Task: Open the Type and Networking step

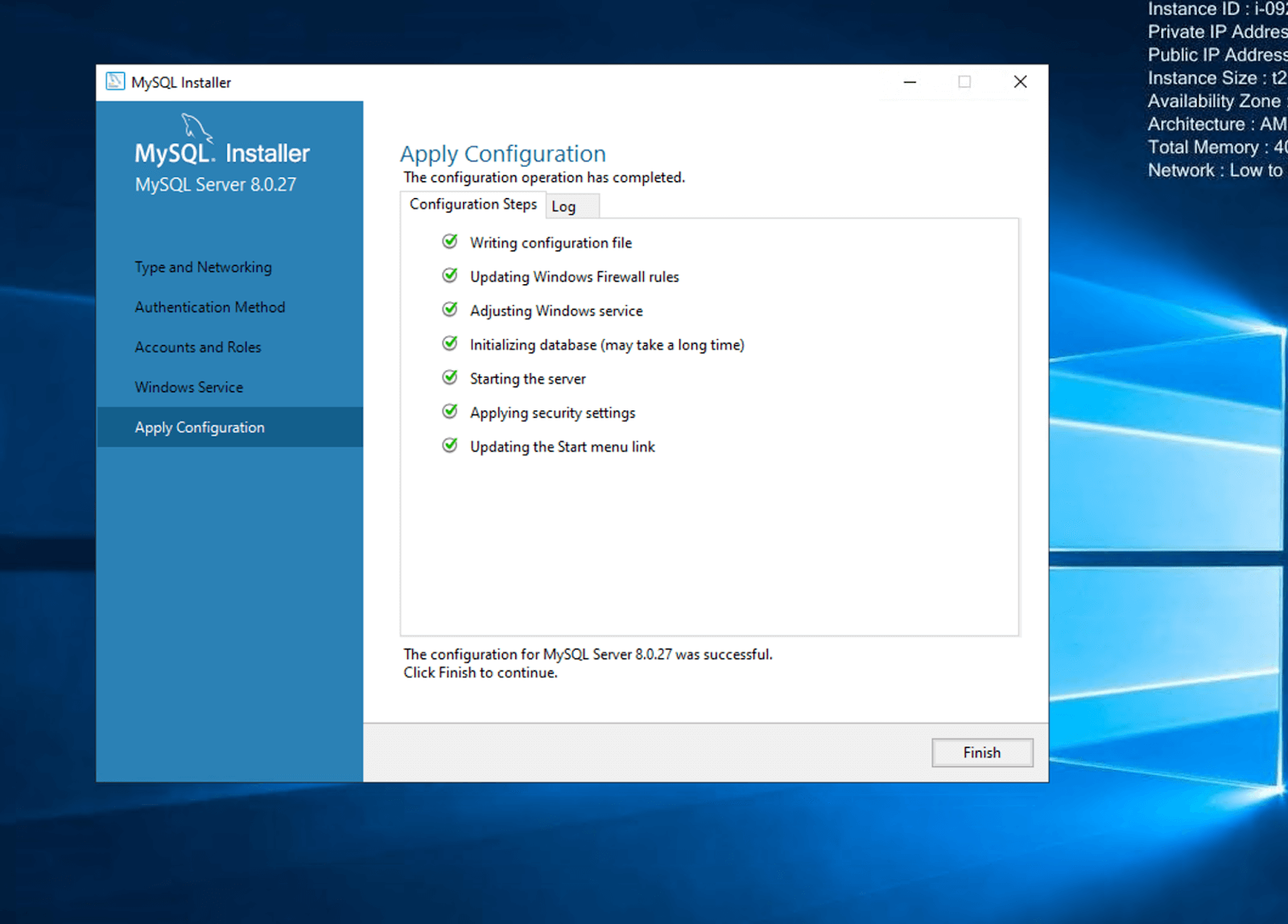Action: (x=203, y=267)
